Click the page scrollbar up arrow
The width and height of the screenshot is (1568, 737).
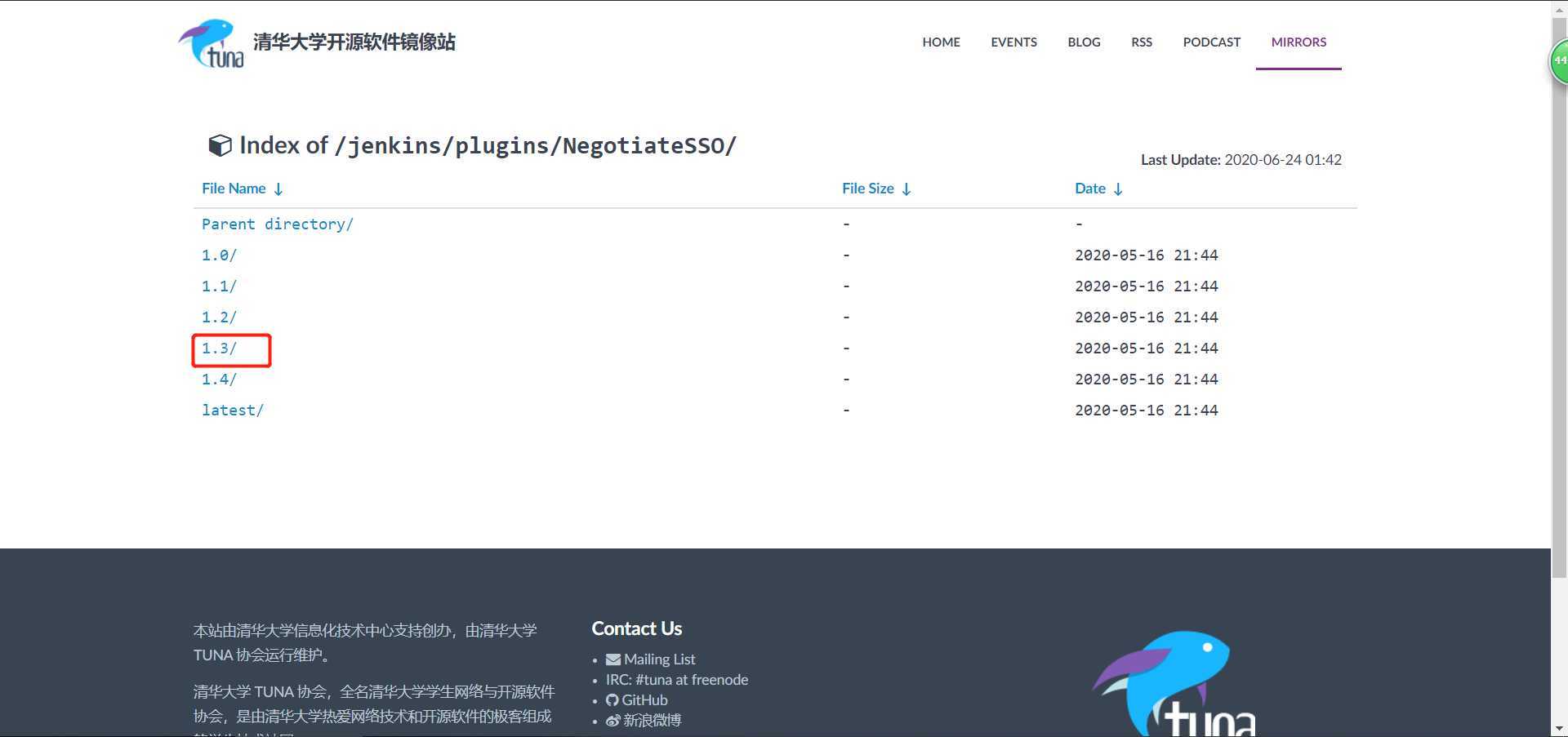(1559, 8)
